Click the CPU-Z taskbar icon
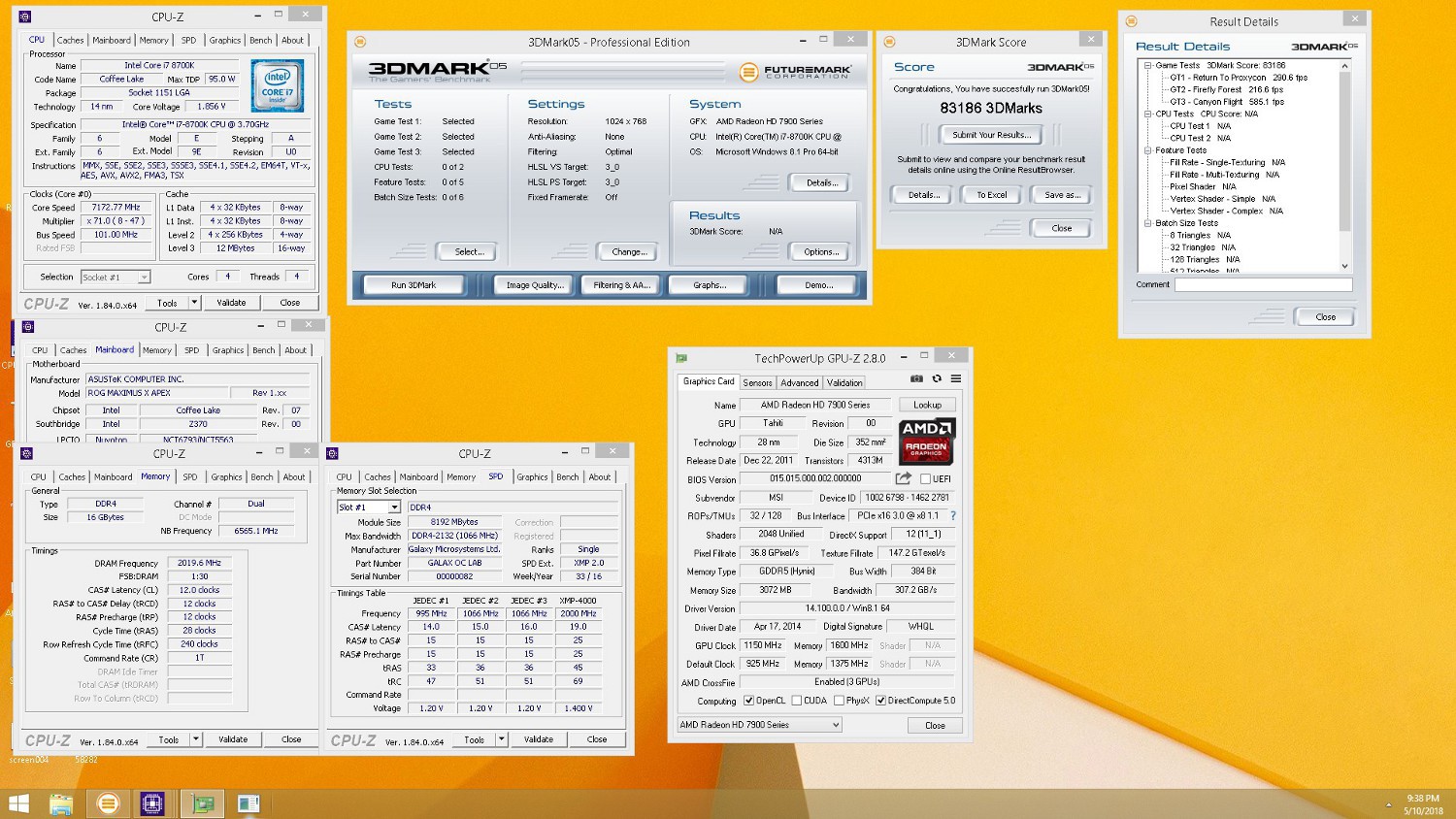Screen dimensions: 1456x819 point(152,803)
